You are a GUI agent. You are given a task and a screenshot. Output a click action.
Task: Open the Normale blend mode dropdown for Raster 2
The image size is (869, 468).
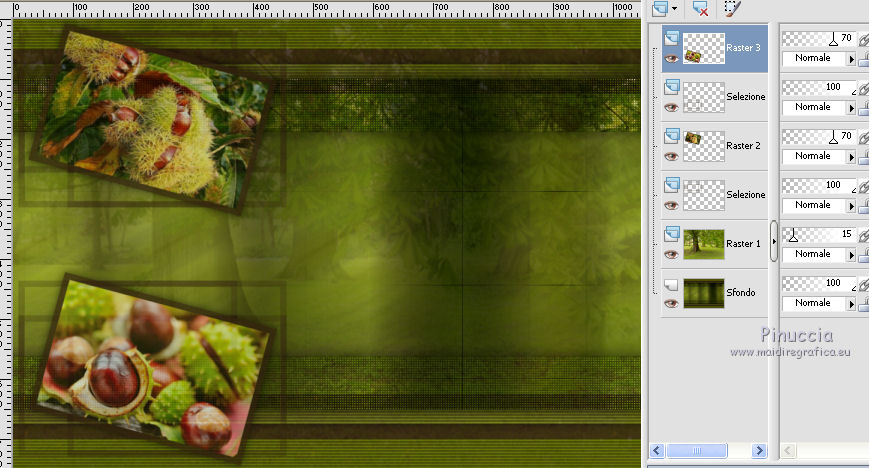[x=819, y=156]
